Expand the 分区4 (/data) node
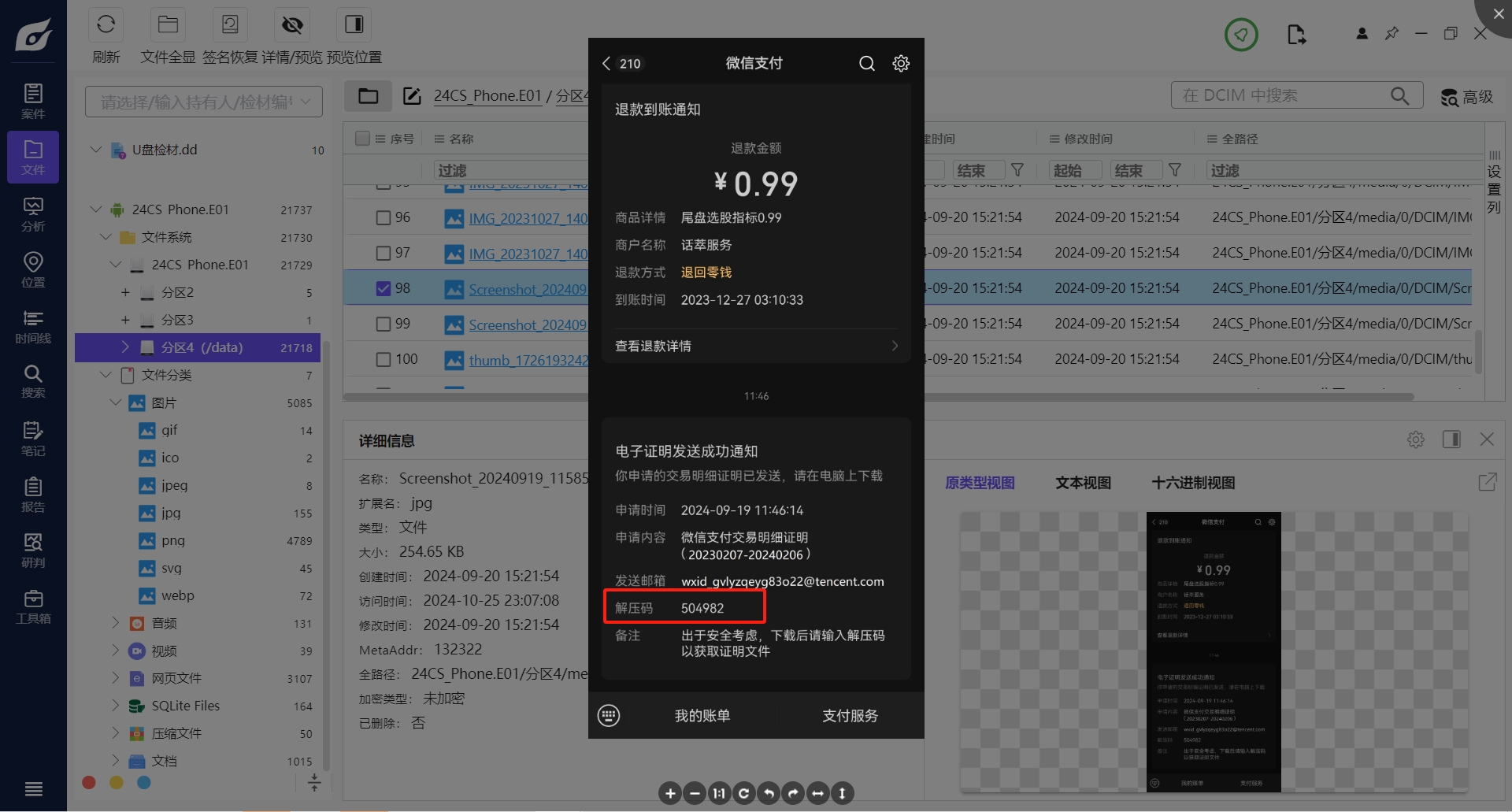 125,347
